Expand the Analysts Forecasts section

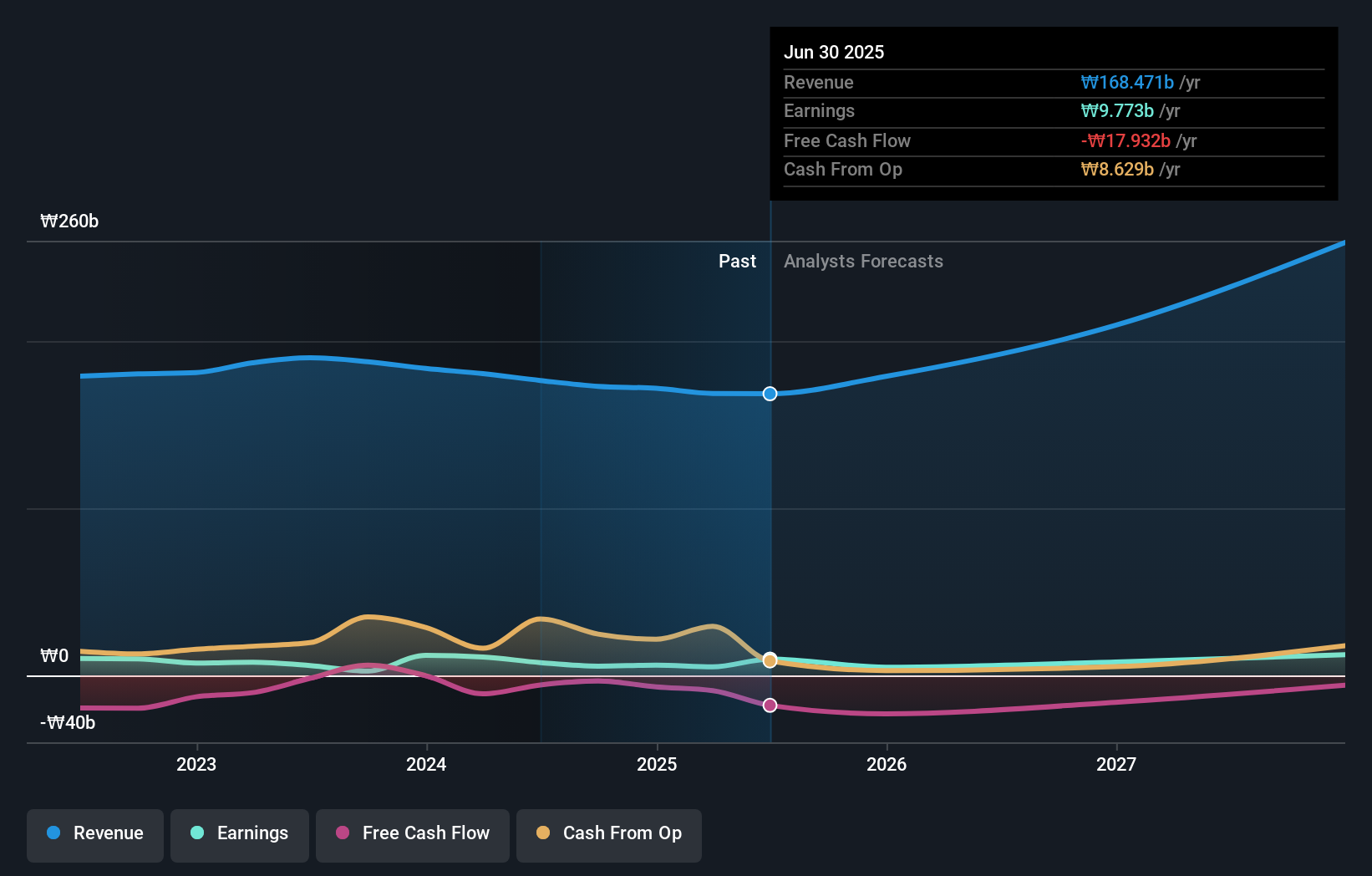(863, 261)
